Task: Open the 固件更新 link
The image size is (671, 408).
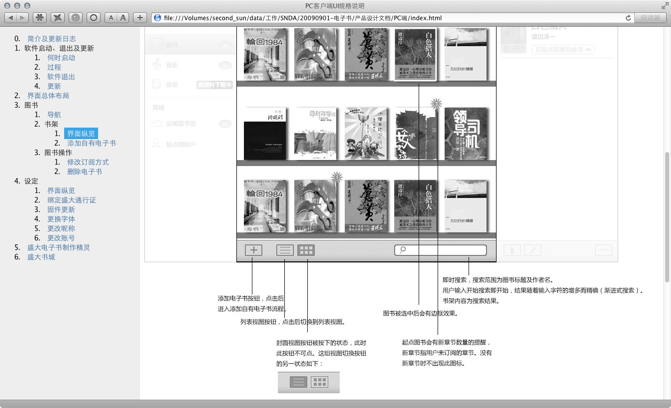Action: coord(61,209)
